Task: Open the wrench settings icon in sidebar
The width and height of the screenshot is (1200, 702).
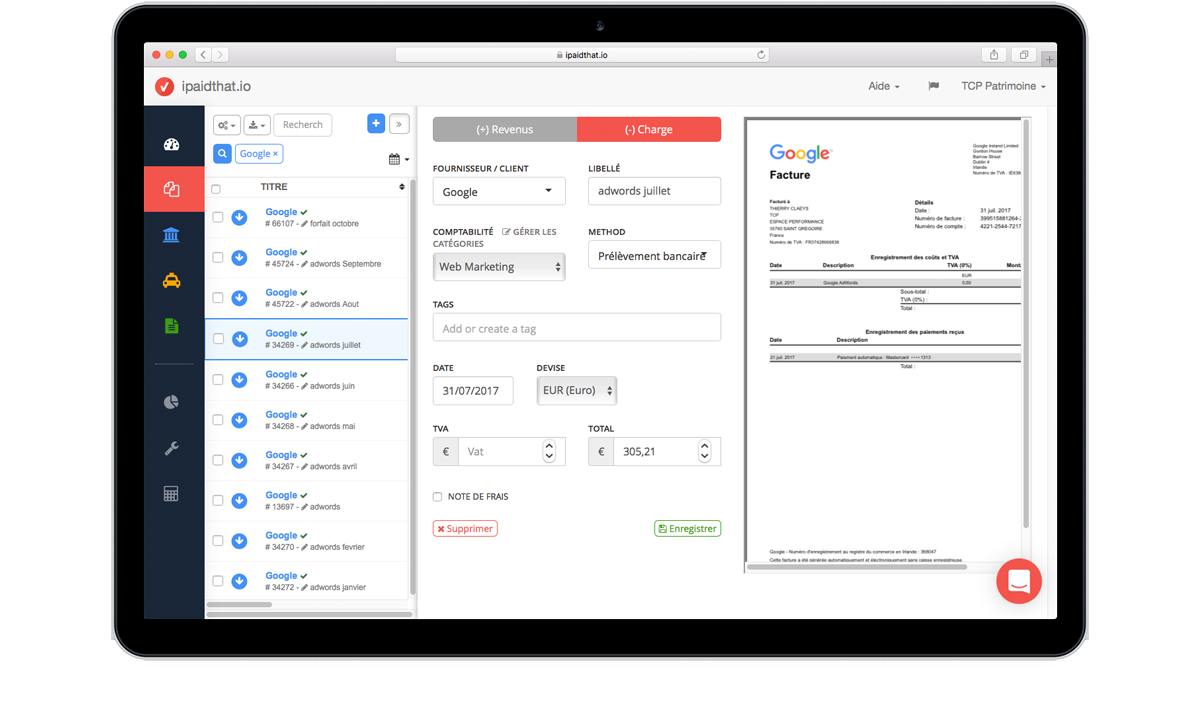Action: point(172,448)
